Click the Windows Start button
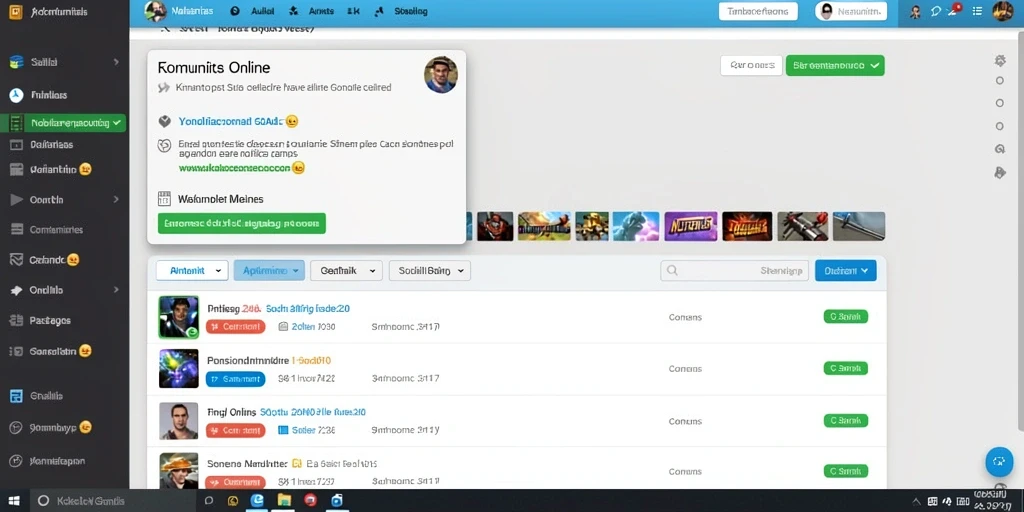Viewport: 1024px width, 512px height. click(x=14, y=501)
